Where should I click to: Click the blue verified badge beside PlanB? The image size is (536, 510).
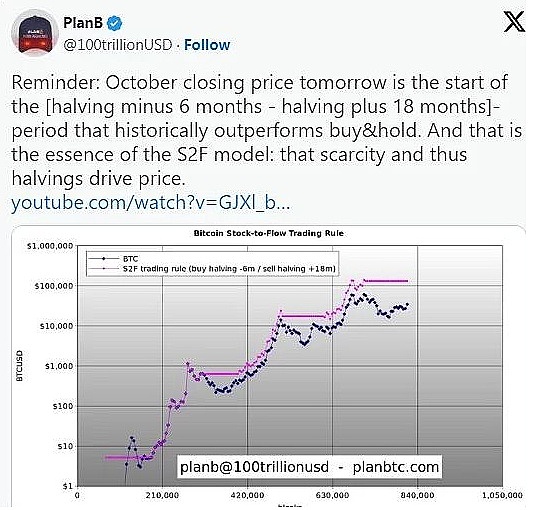[x=115, y=23]
